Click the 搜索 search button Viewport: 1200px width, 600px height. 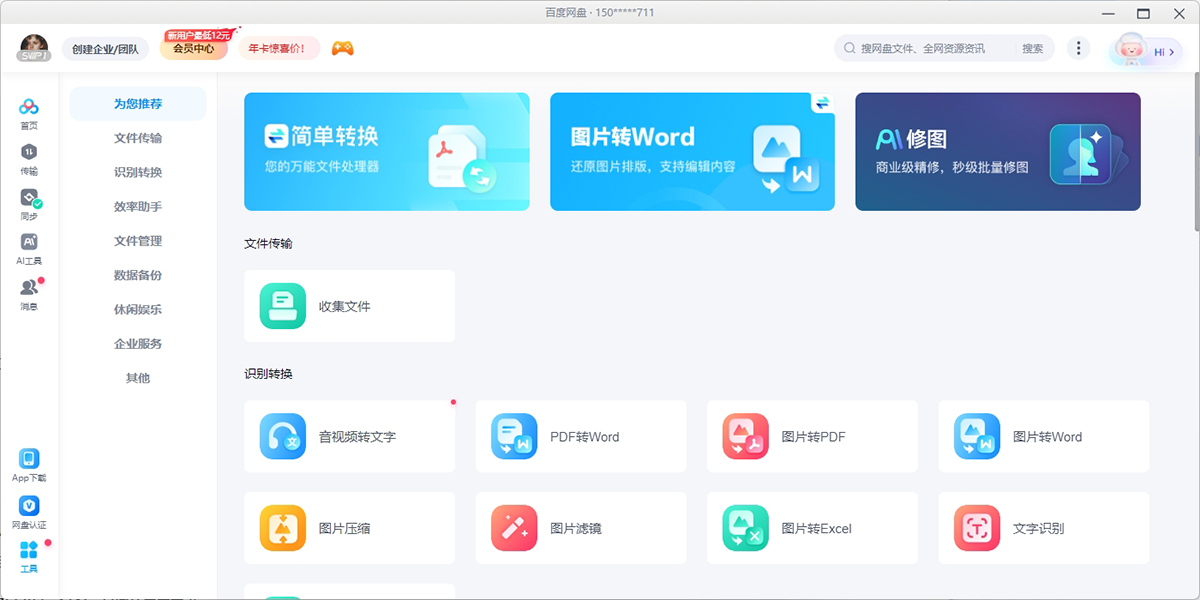(1033, 48)
